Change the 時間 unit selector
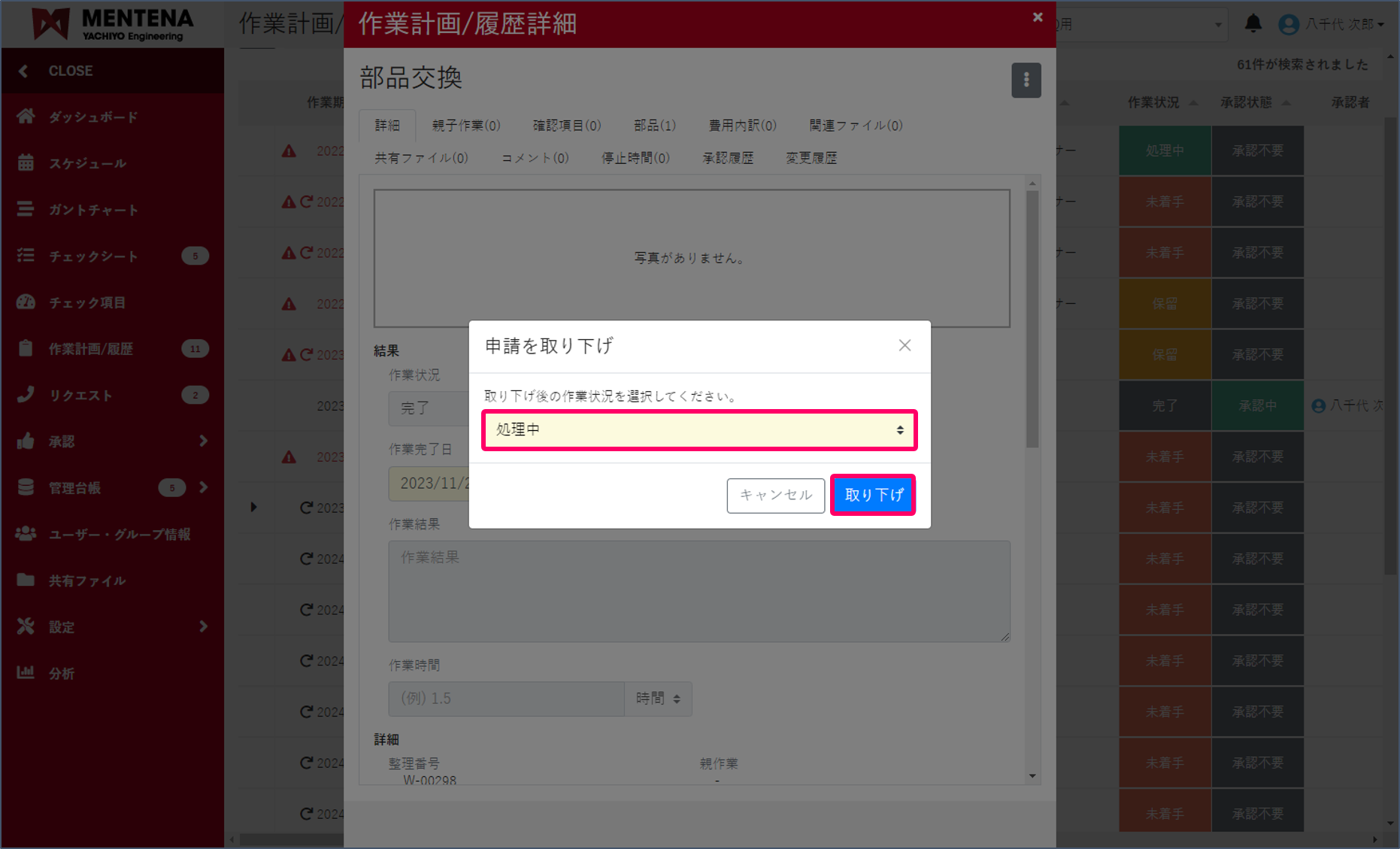This screenshot has width=1400, height=849. coord(657,698)
